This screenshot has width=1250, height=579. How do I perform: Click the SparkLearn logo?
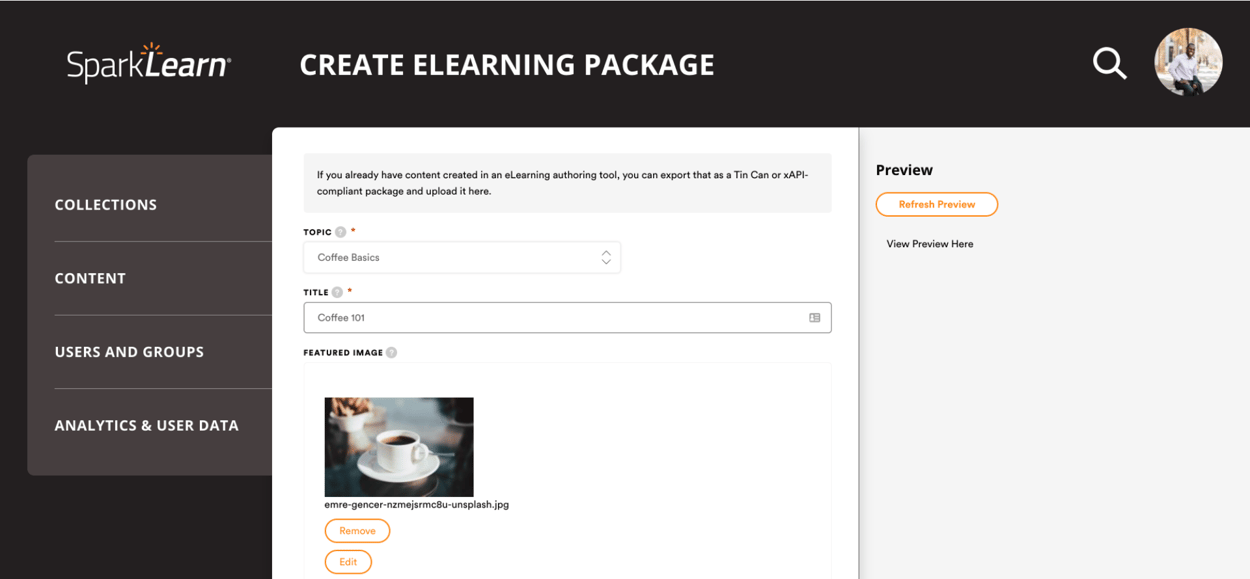pyautogui.click(x=147, y=63)
